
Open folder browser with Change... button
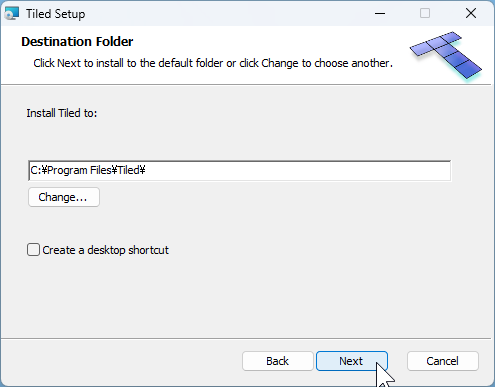pos(64,197)
